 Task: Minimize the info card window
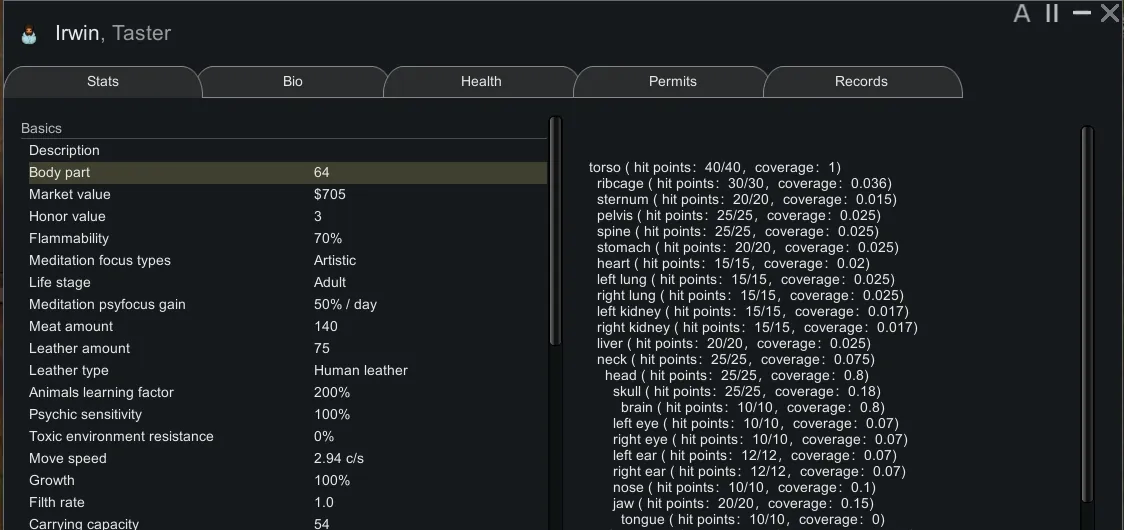[x=1081, y=13]
